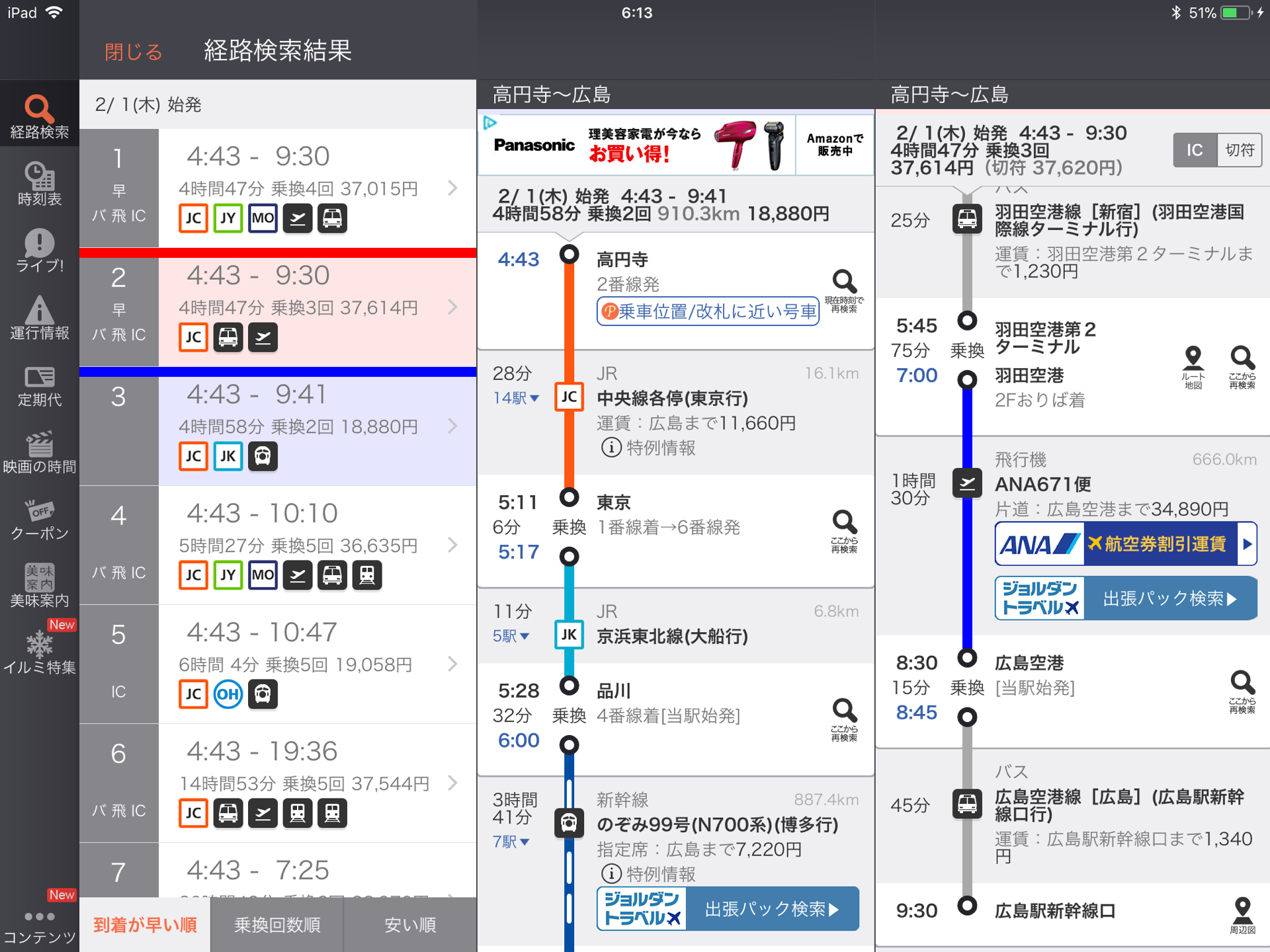Select route 6 arriving 19:36
The image size is (1270, 952).
[278, 783]
